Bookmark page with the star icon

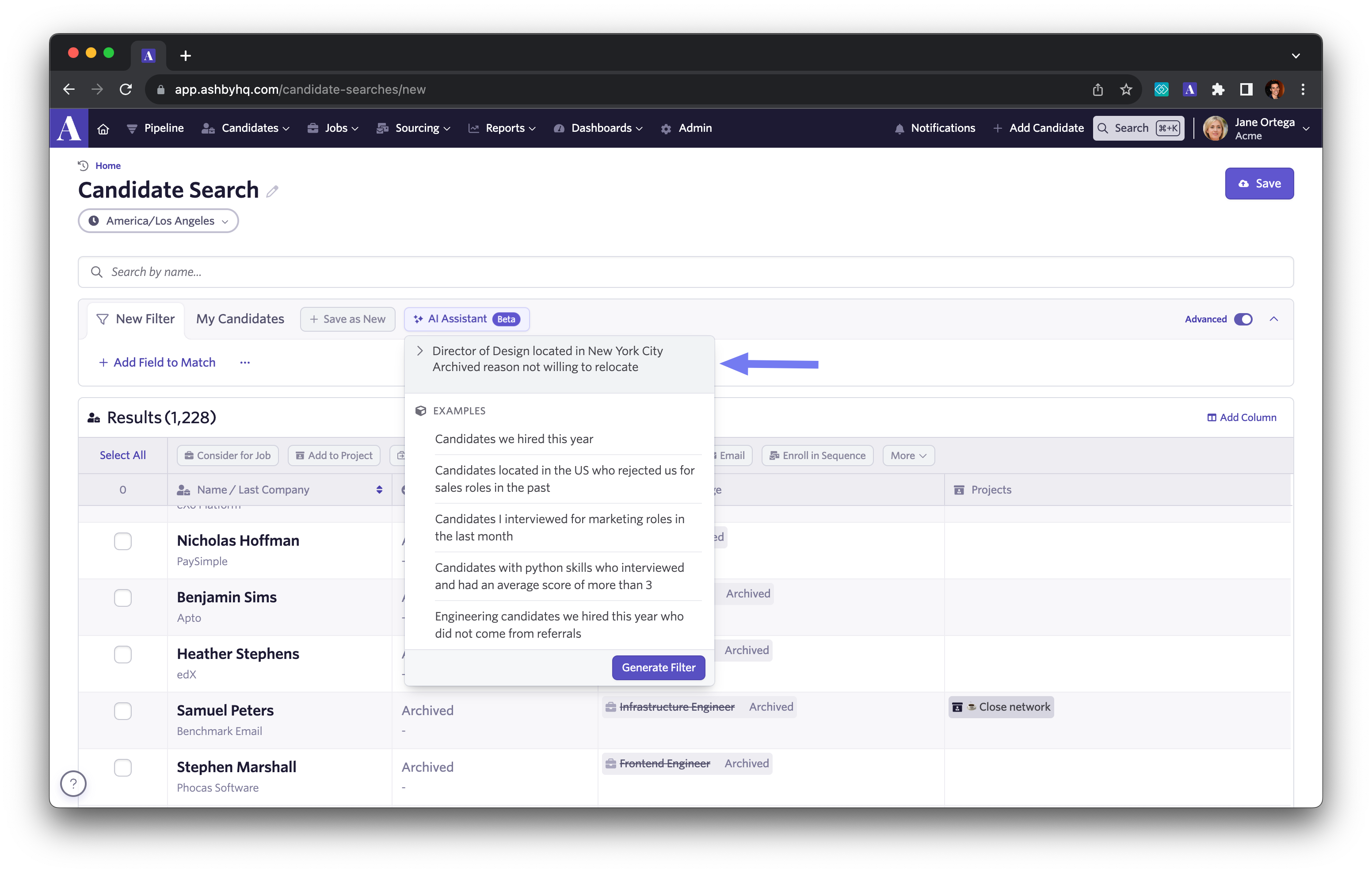click(1126, 89)
